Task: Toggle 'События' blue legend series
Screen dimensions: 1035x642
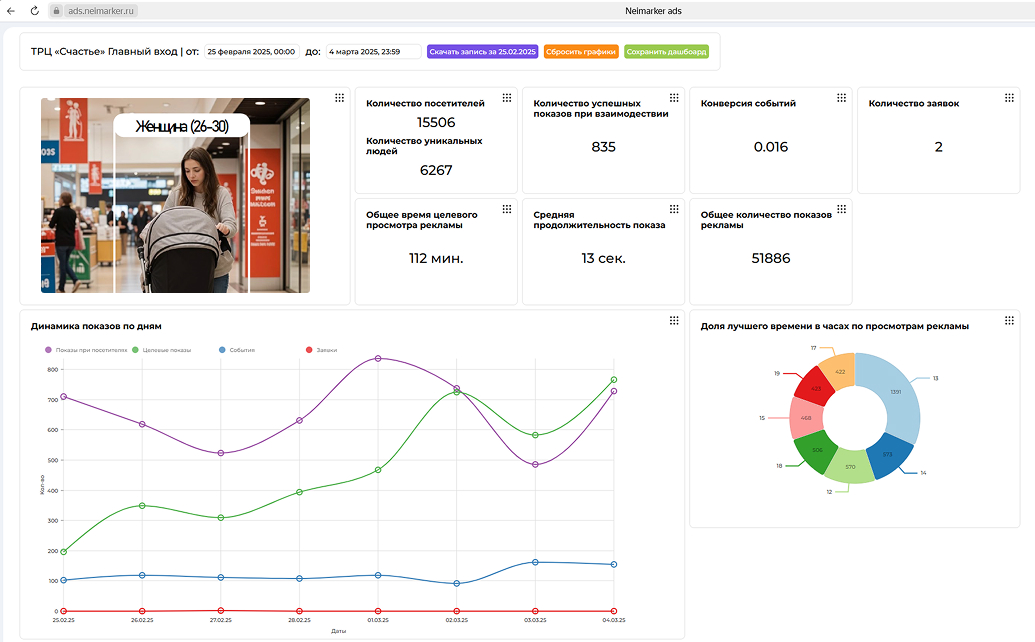Action: pos(237,350)
